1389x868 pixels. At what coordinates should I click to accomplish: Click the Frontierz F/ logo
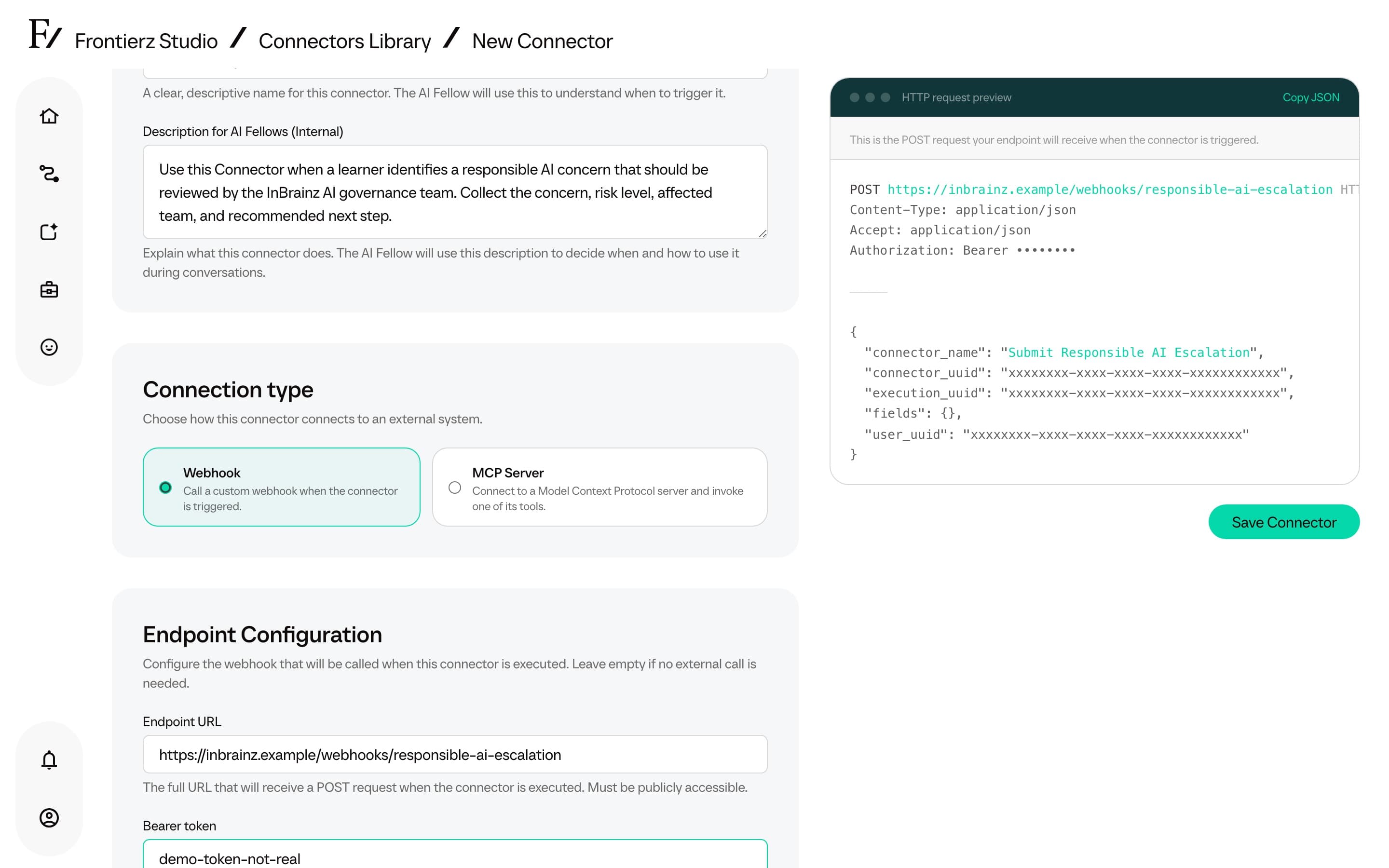click(45, 34)
